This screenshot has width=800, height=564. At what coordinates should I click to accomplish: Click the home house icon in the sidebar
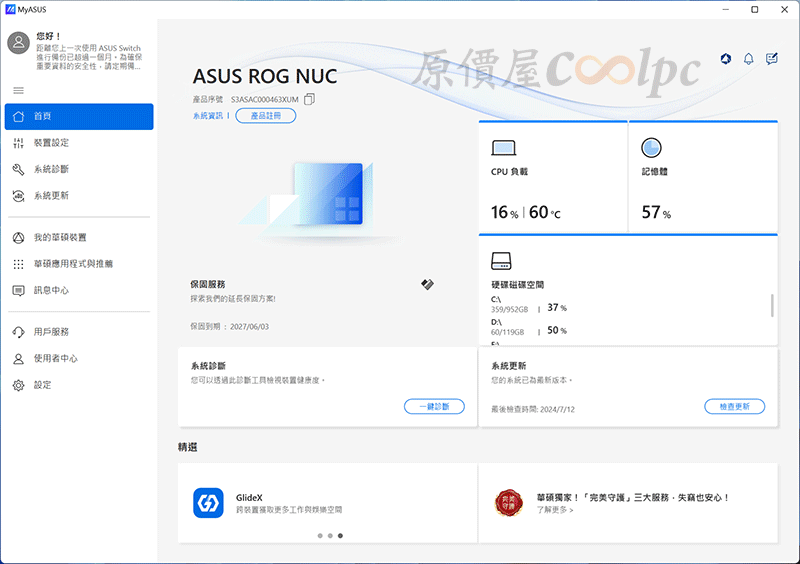[18, 116]
